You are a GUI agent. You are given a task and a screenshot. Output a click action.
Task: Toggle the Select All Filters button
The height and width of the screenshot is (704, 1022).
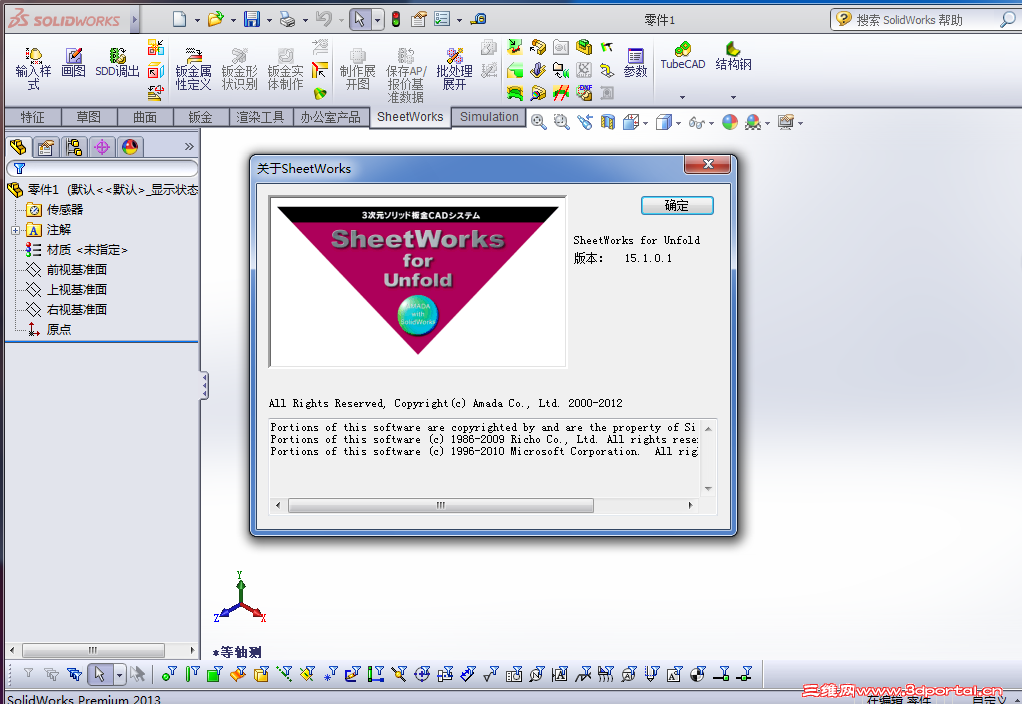coord(75,674)
